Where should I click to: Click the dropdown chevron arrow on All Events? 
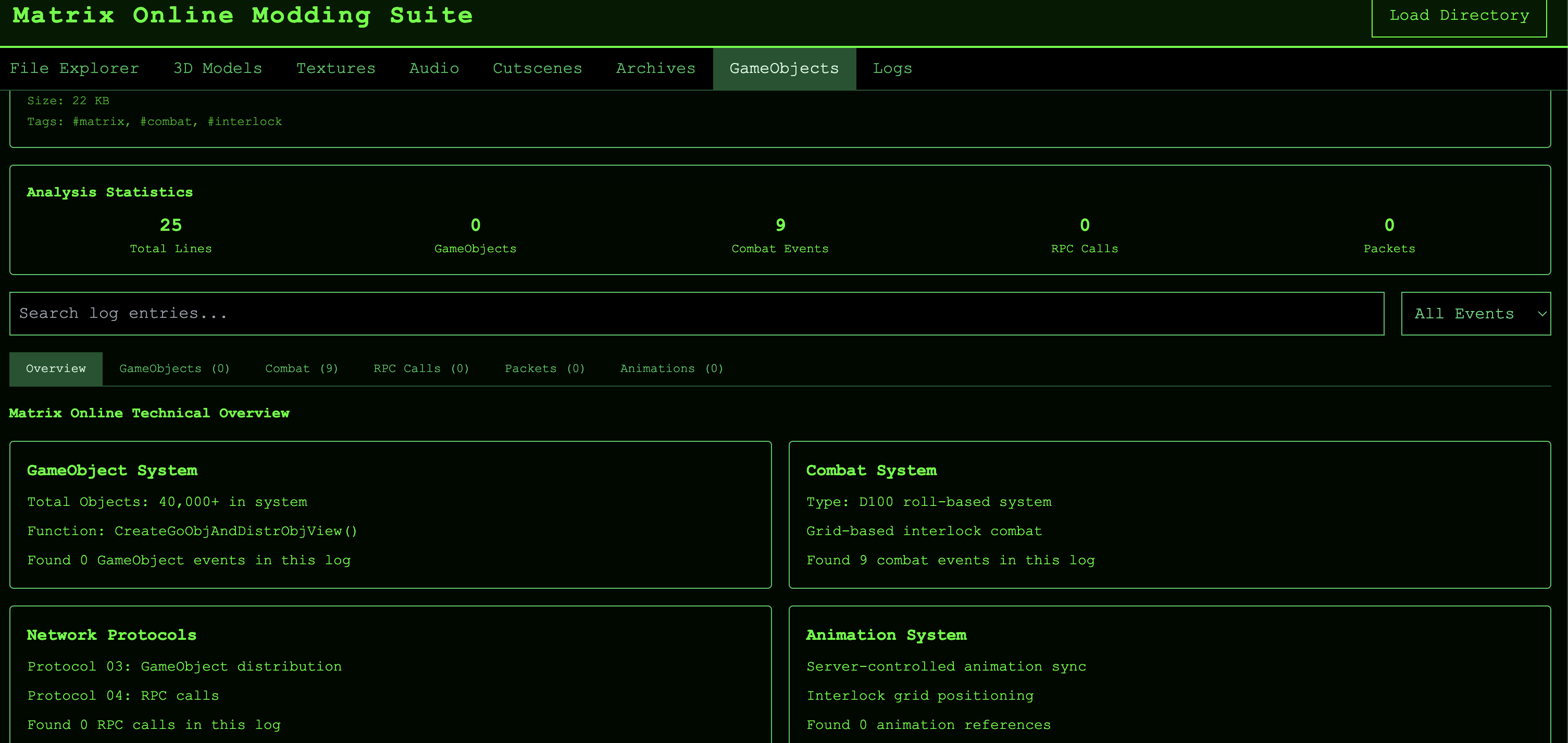point(1541,314)
